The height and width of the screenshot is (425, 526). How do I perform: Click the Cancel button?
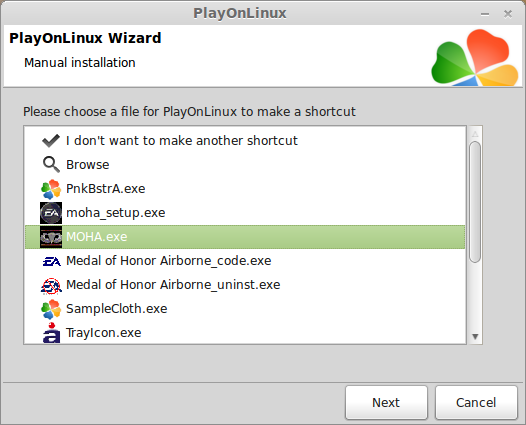(476, 402)
